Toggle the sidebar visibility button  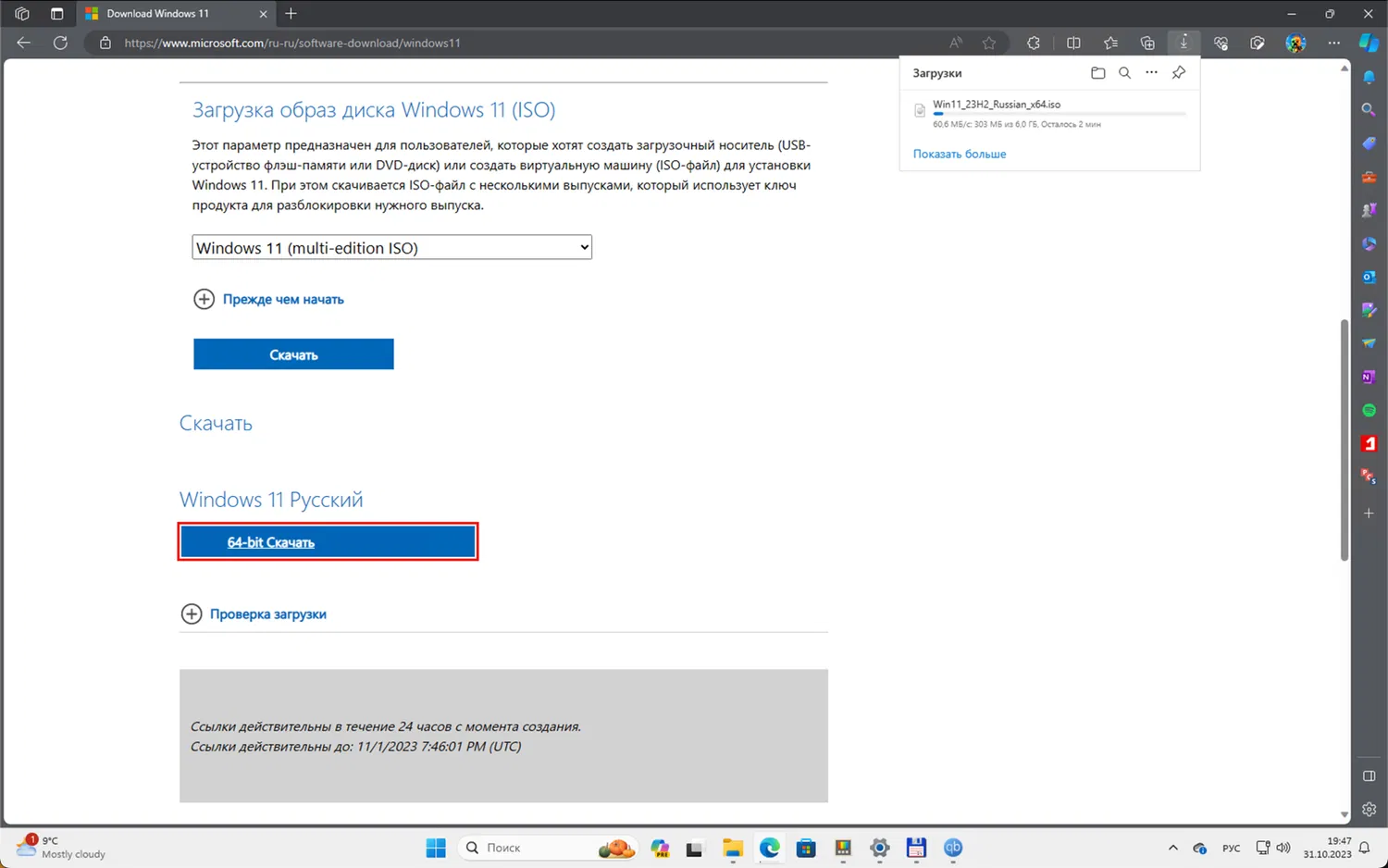tap(1369, 775)
